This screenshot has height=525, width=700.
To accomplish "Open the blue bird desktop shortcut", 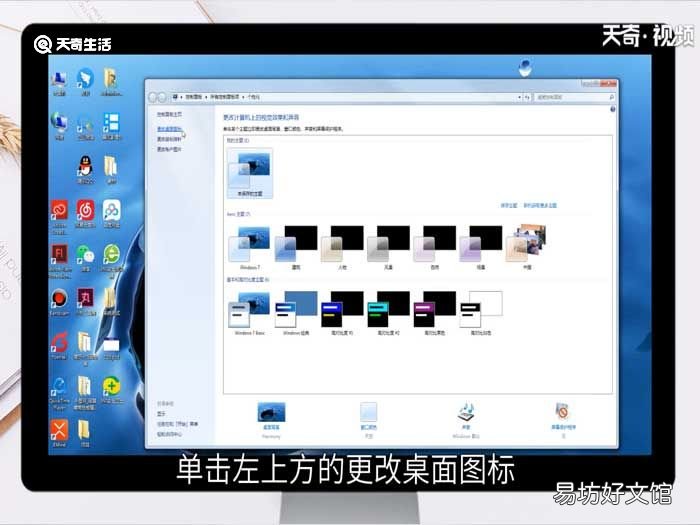I will coord(85,83).
